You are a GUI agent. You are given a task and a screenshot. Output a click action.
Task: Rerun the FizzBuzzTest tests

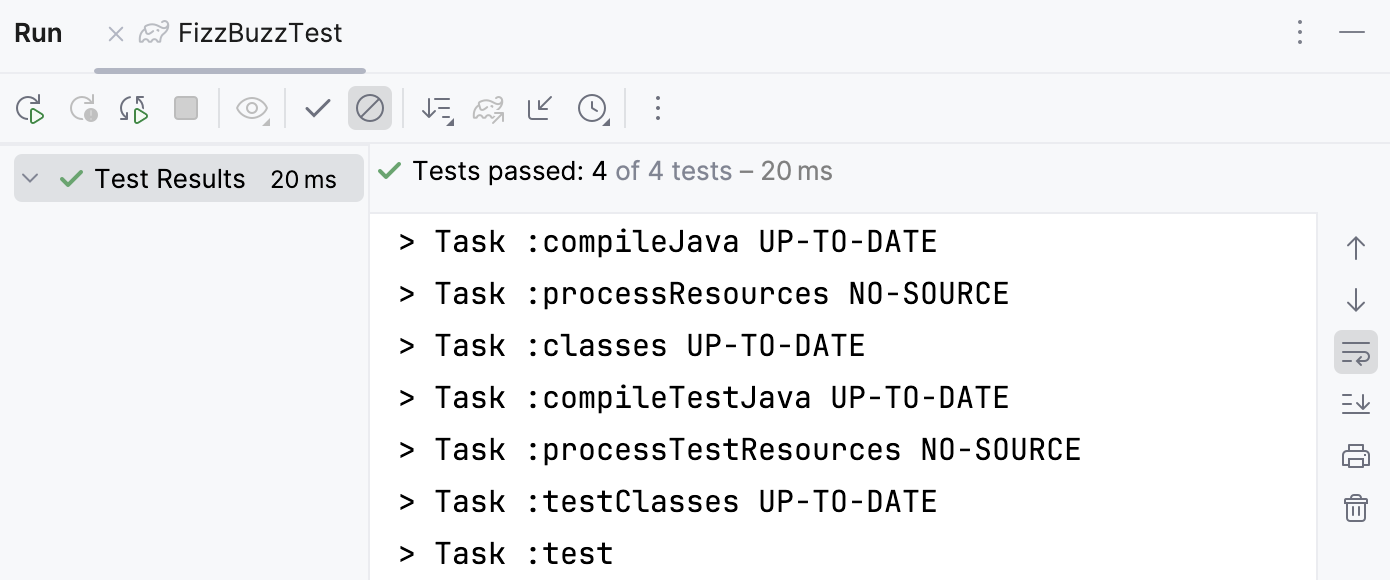(x=31, y=108)
